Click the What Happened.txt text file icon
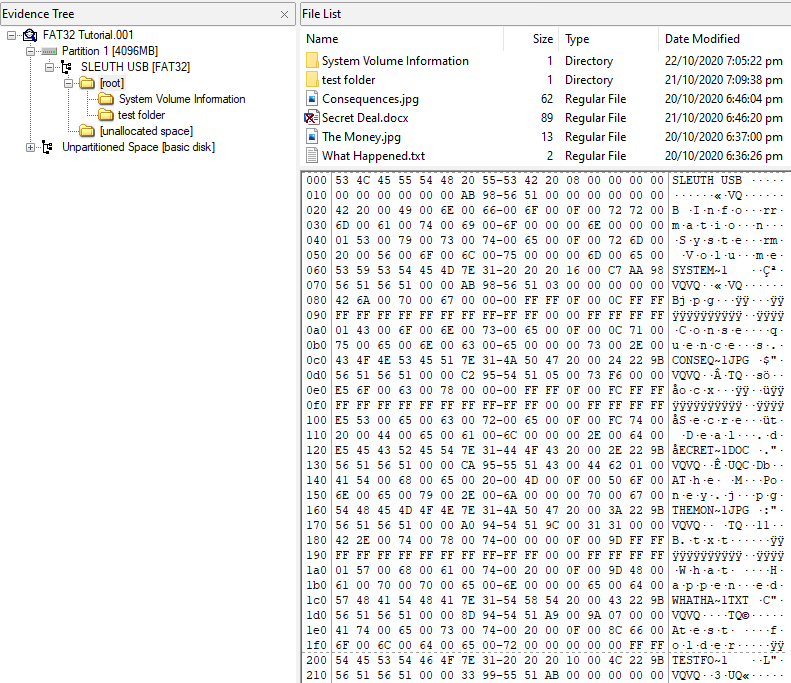 tap(312, 156)
